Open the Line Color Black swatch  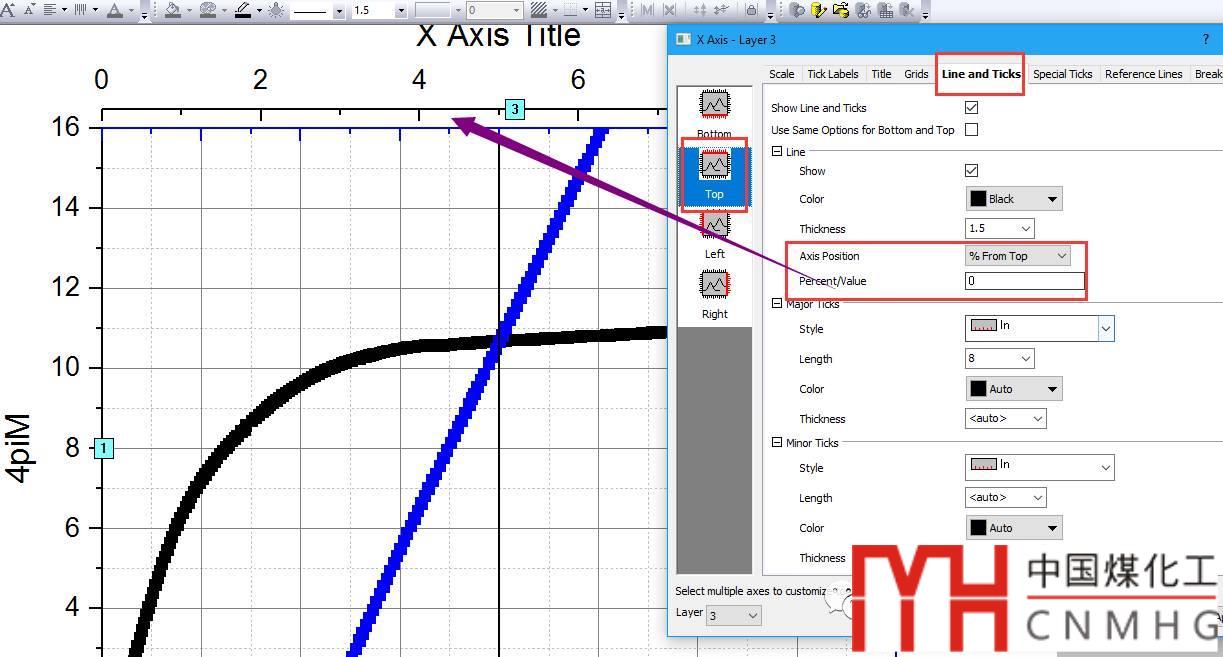click(x=1014, y=199)
